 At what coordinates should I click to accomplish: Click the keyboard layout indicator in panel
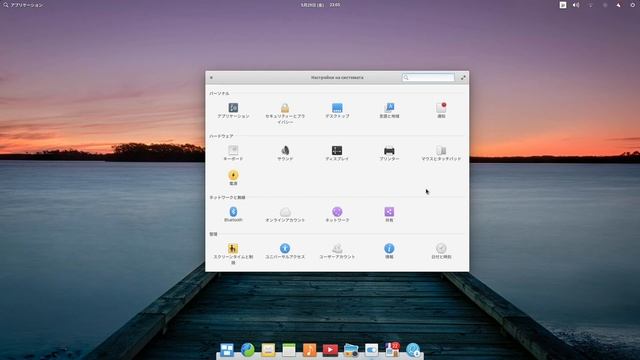coord(563,5)
